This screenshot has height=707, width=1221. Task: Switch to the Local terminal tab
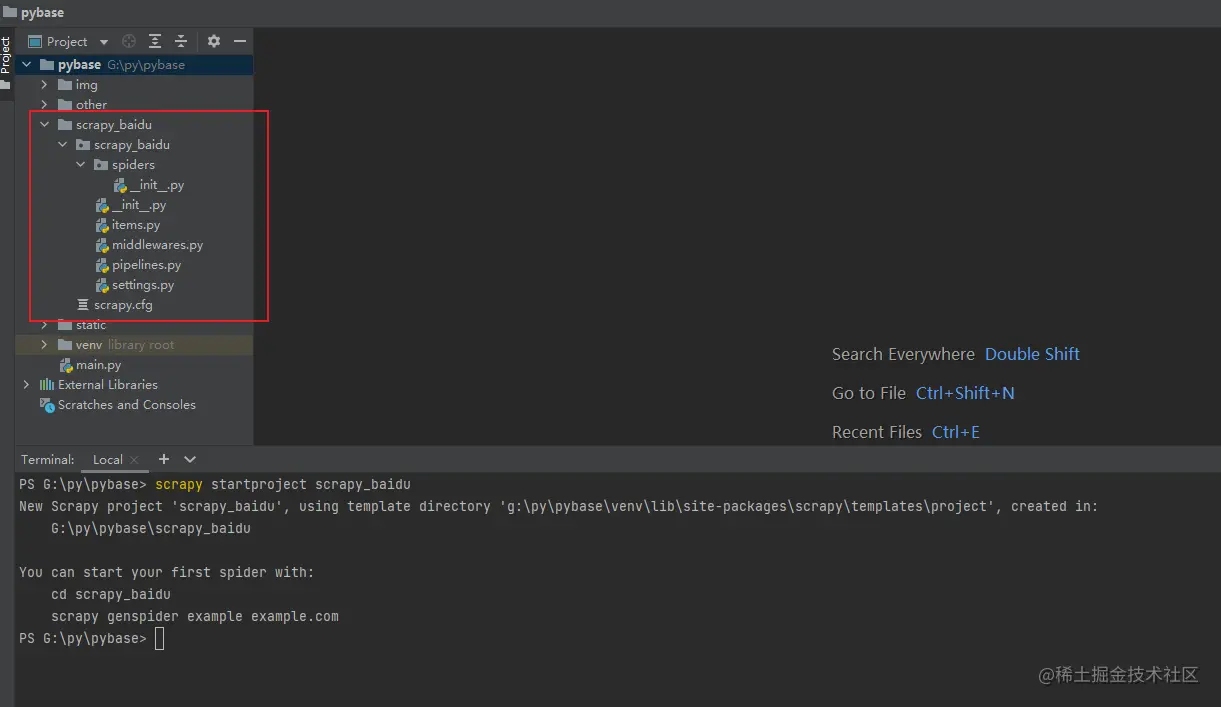[107, 460]
